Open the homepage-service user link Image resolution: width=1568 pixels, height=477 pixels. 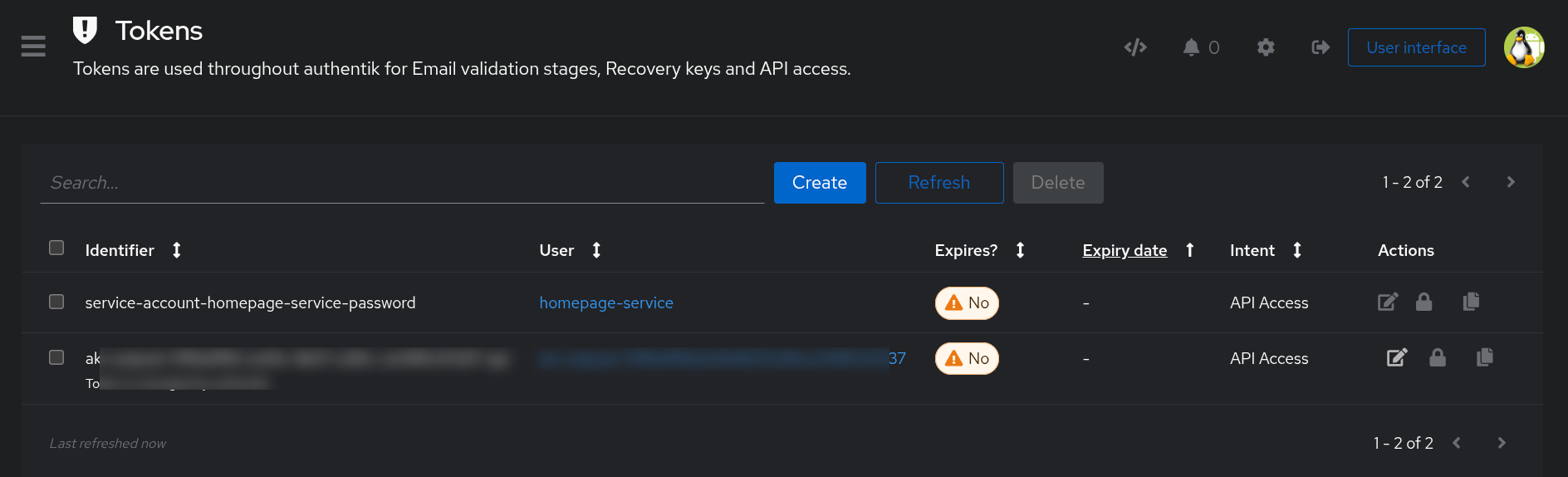(605, 302)
